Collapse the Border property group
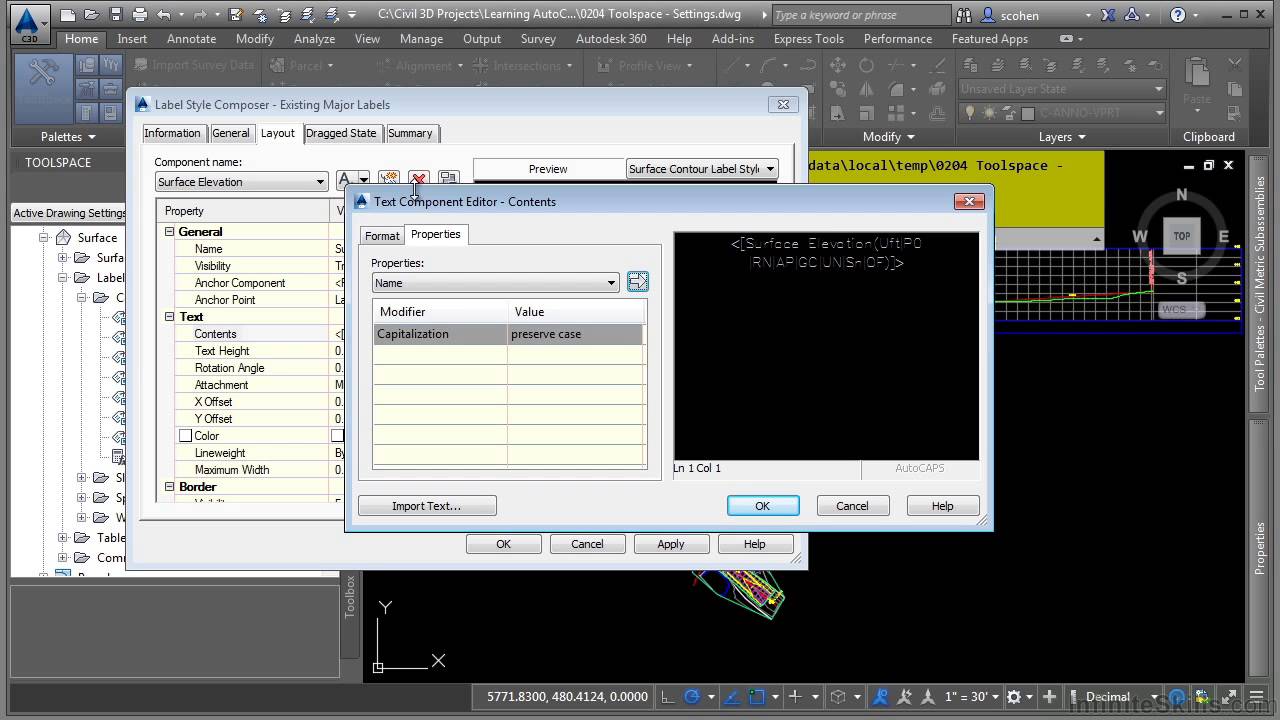The height and width of the screenshot is (720, 1280). [x=170, y=487]
